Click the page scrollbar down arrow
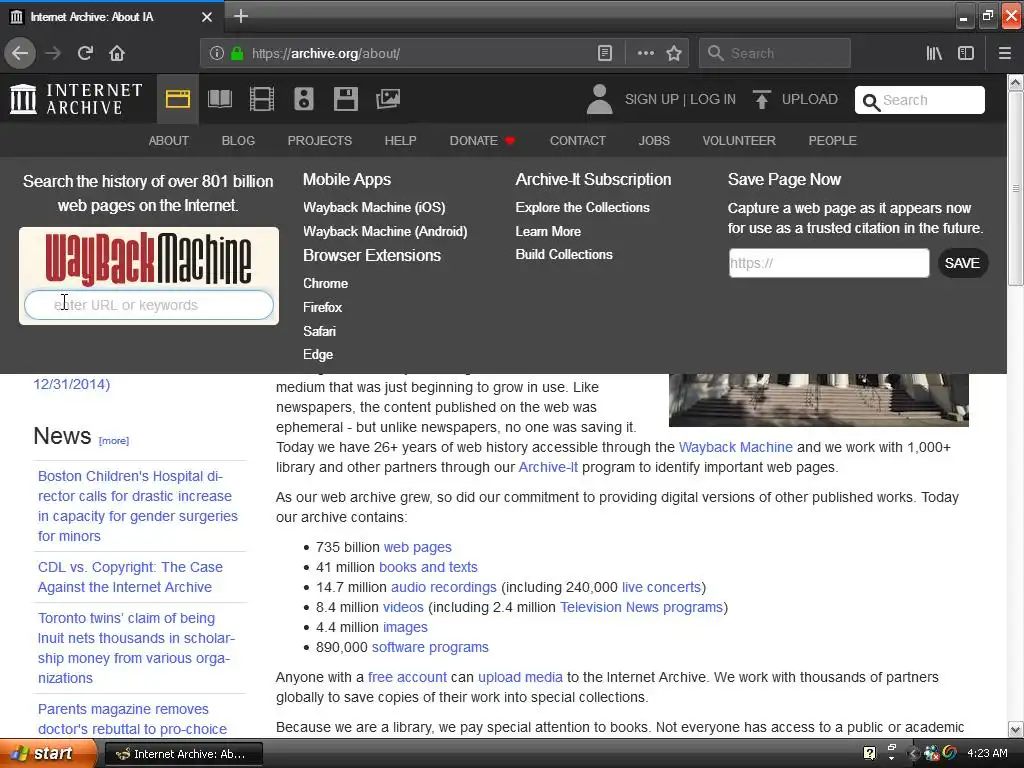Screen dimensions: 1024x768 [x=1016, y=729]
